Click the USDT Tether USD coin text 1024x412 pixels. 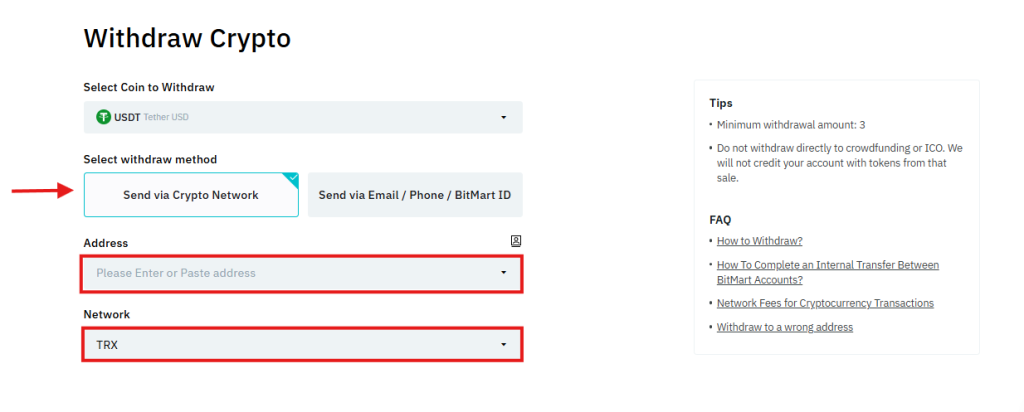pyautogui.click(x=150, y=117)
